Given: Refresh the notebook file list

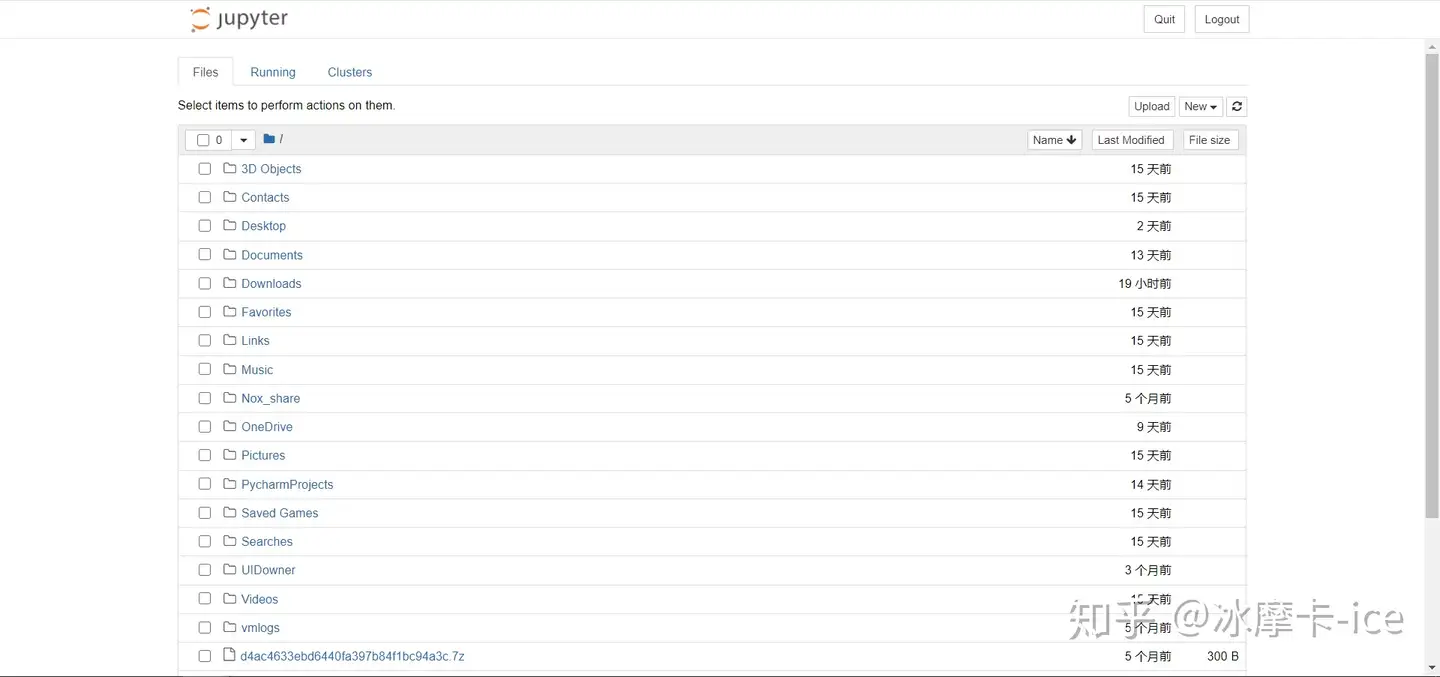Looking at the screenshot, I should point(1237,106).
